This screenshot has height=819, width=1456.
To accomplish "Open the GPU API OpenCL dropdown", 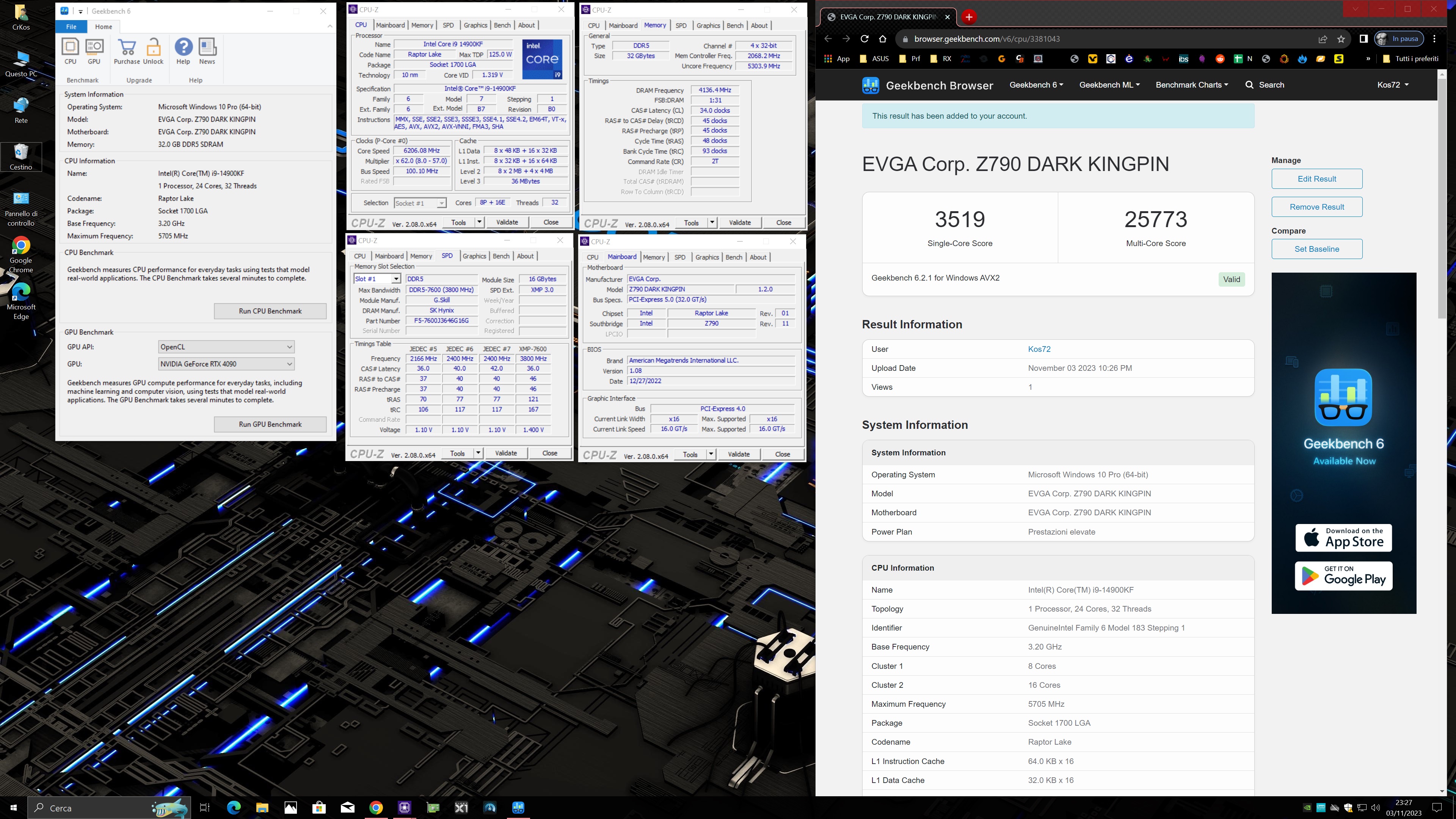I will tap(227, 347).
